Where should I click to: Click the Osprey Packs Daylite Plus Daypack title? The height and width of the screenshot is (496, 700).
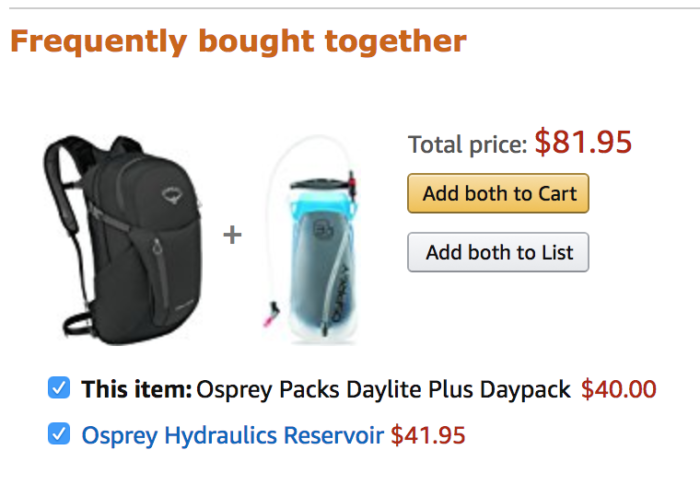(x=384, y=389)
